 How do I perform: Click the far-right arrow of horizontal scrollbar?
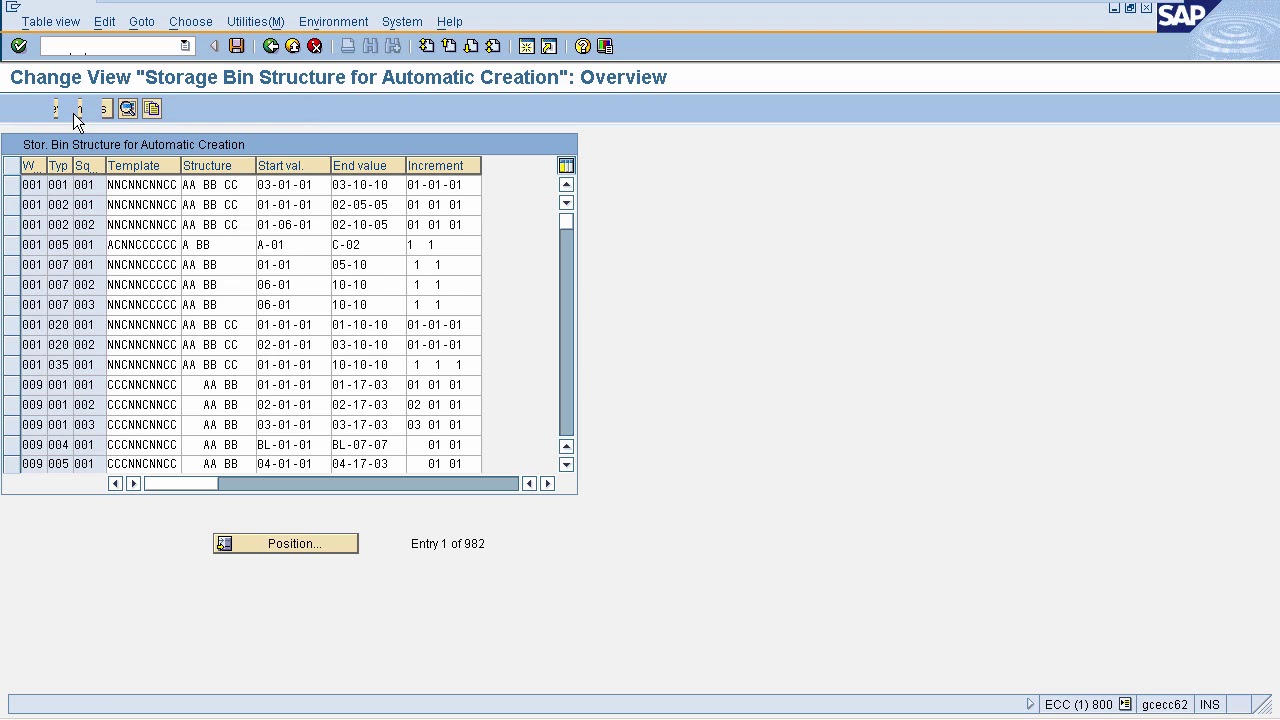(x=547, y=484)
